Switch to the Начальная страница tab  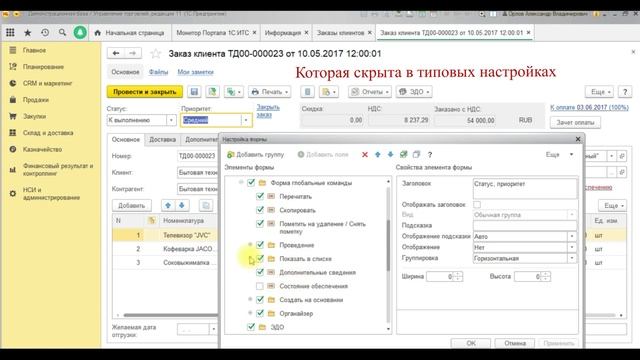130,33
